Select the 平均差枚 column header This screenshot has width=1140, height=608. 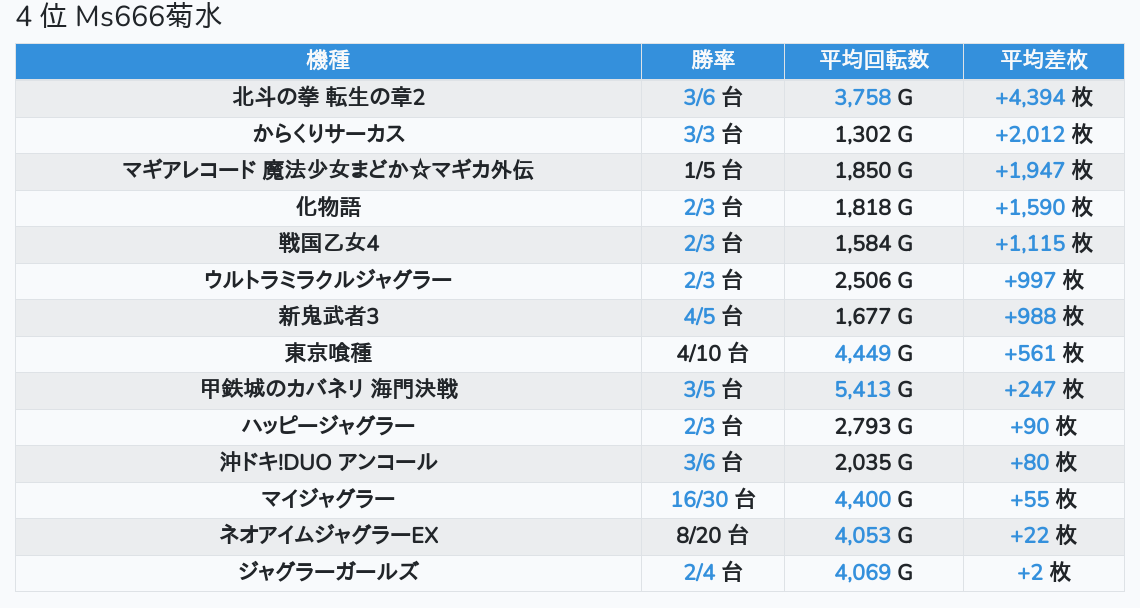[1044, 60]
